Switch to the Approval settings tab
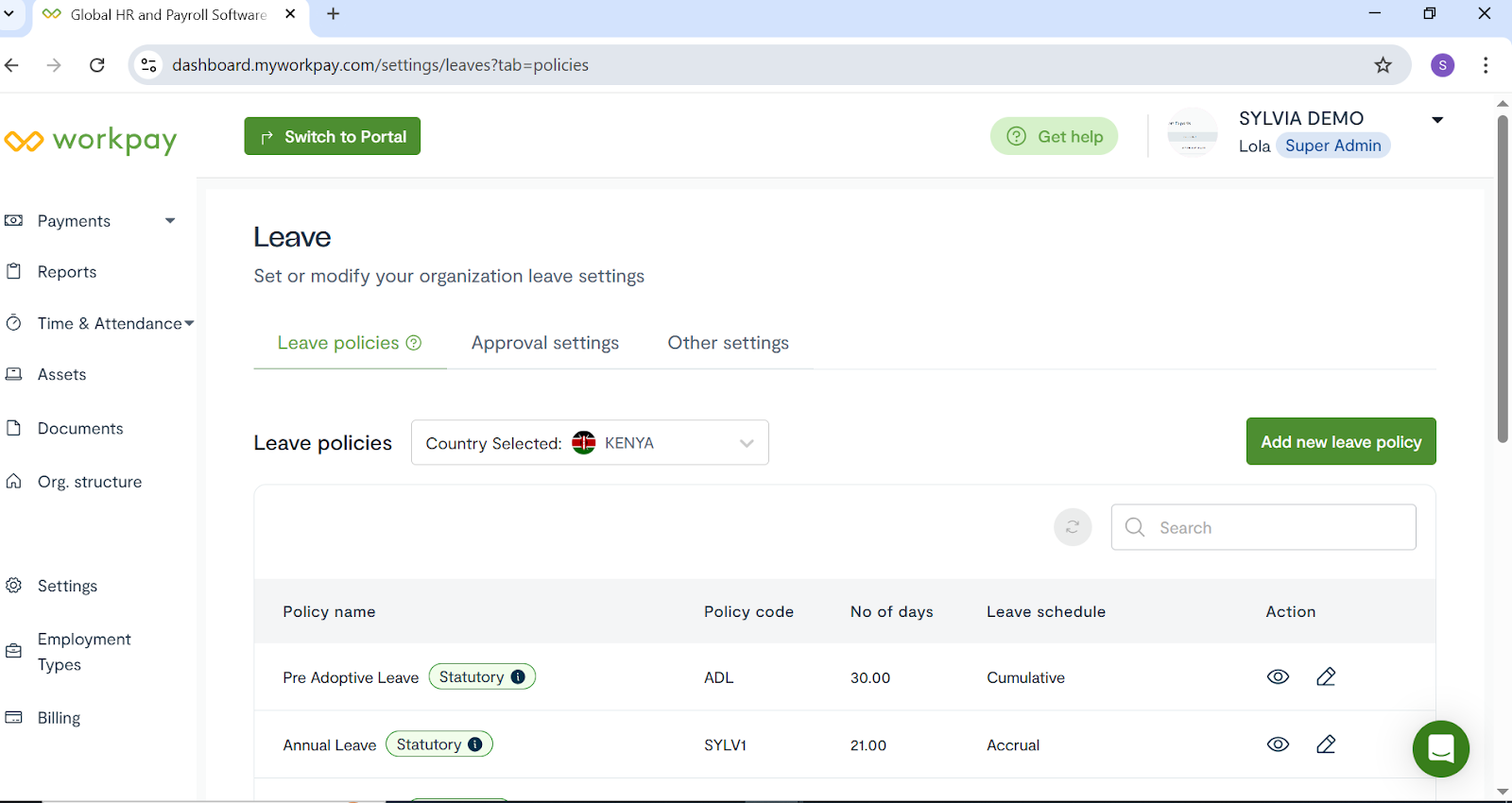 click(x=545, y=343)
